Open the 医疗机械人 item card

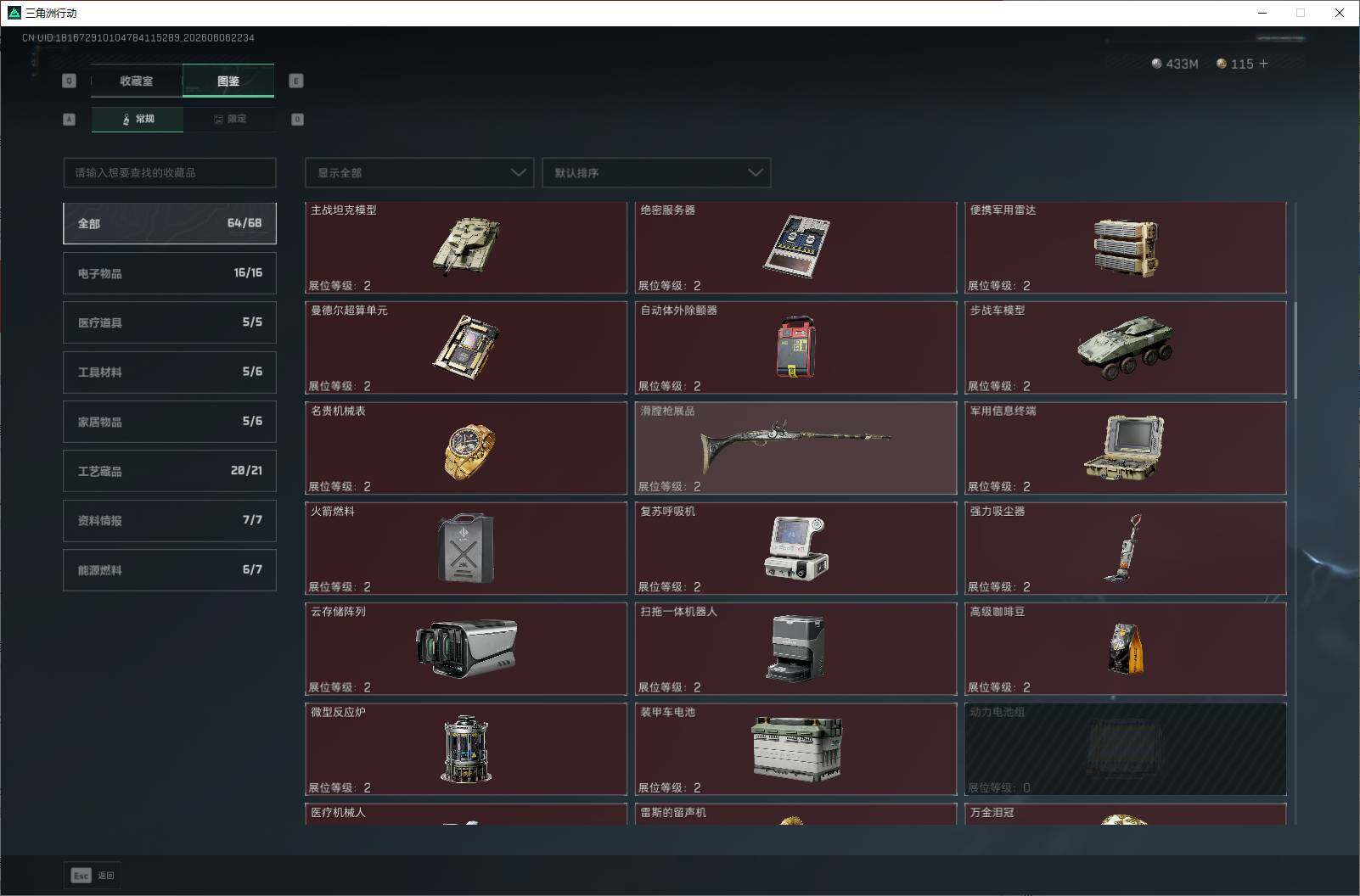(x=466, y=814)
